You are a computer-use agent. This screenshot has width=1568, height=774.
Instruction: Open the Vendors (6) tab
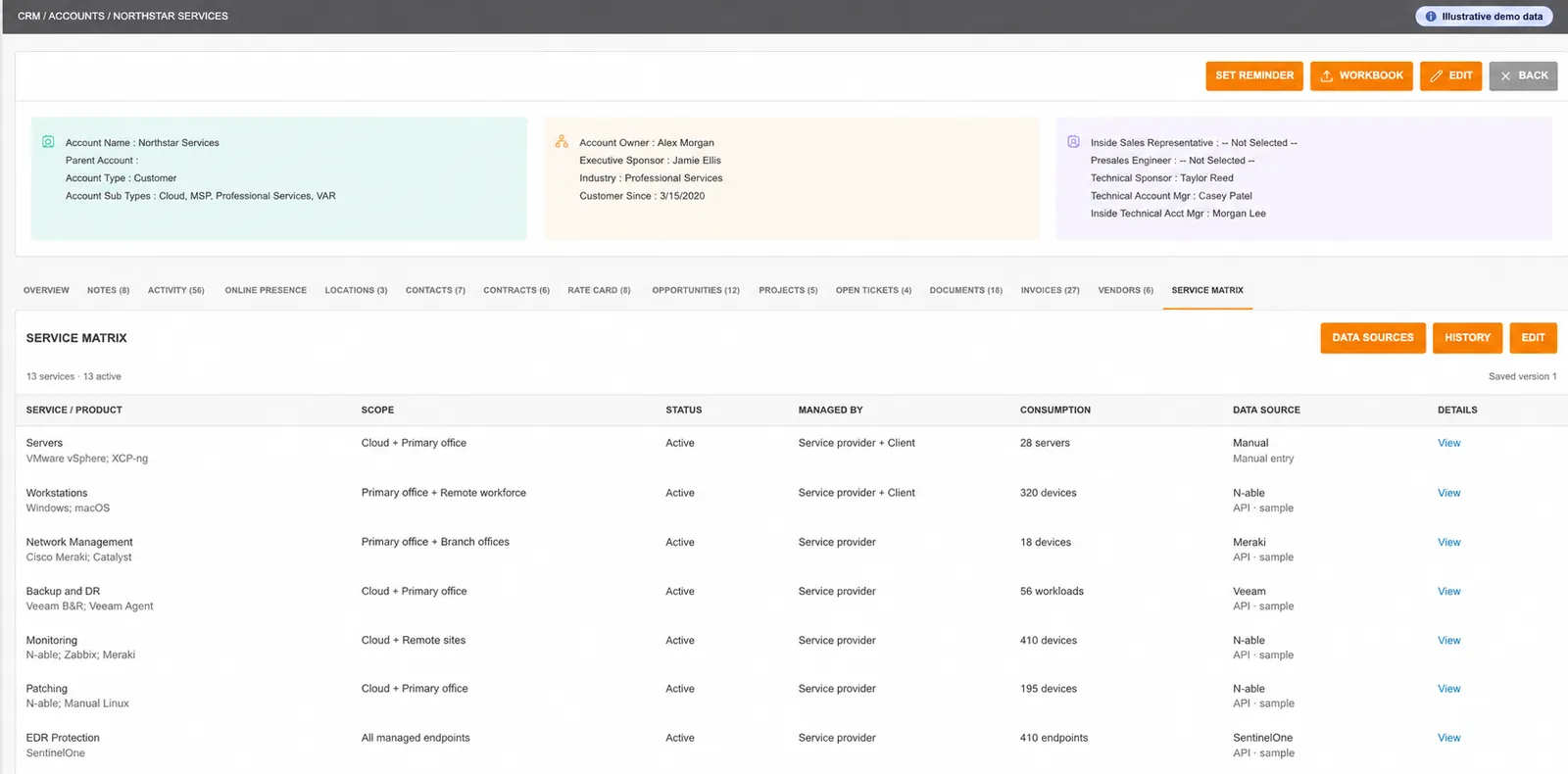tap(1125, 290)
